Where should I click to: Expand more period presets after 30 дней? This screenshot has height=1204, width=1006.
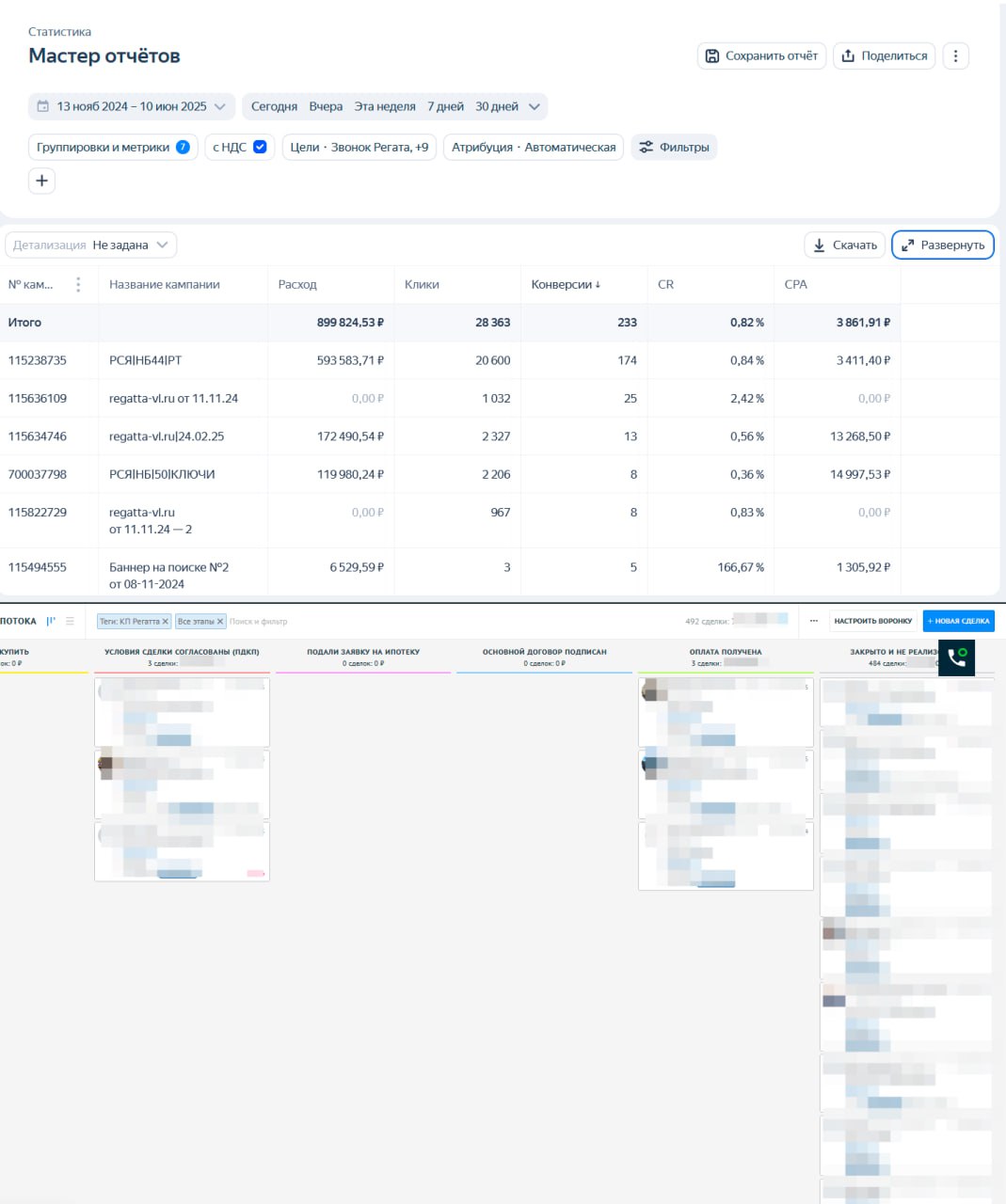click(x=535, y=107)
